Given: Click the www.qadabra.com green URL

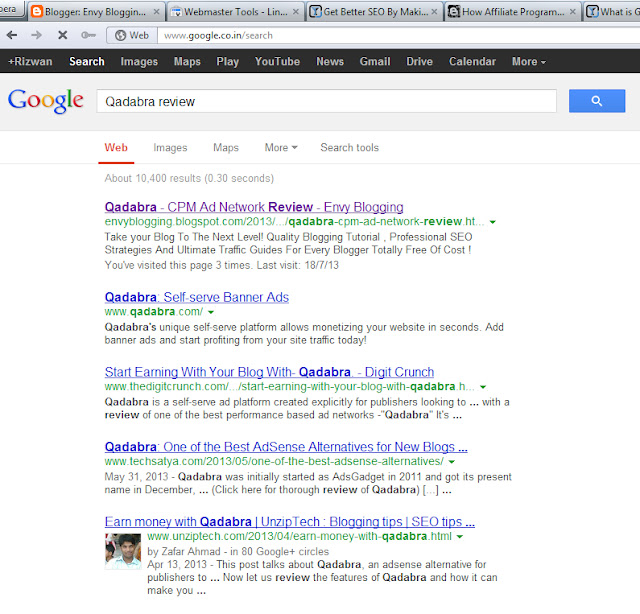Looking at the screenshot, I should pyautogui.click(x=154, y=312).
